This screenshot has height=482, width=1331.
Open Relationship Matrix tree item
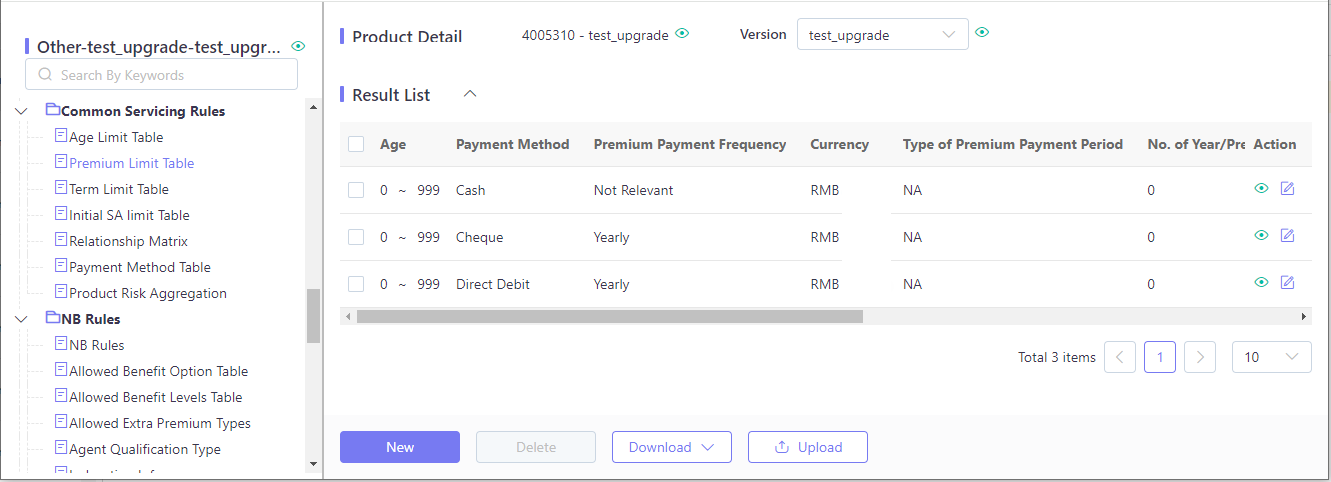pos(128,241)
